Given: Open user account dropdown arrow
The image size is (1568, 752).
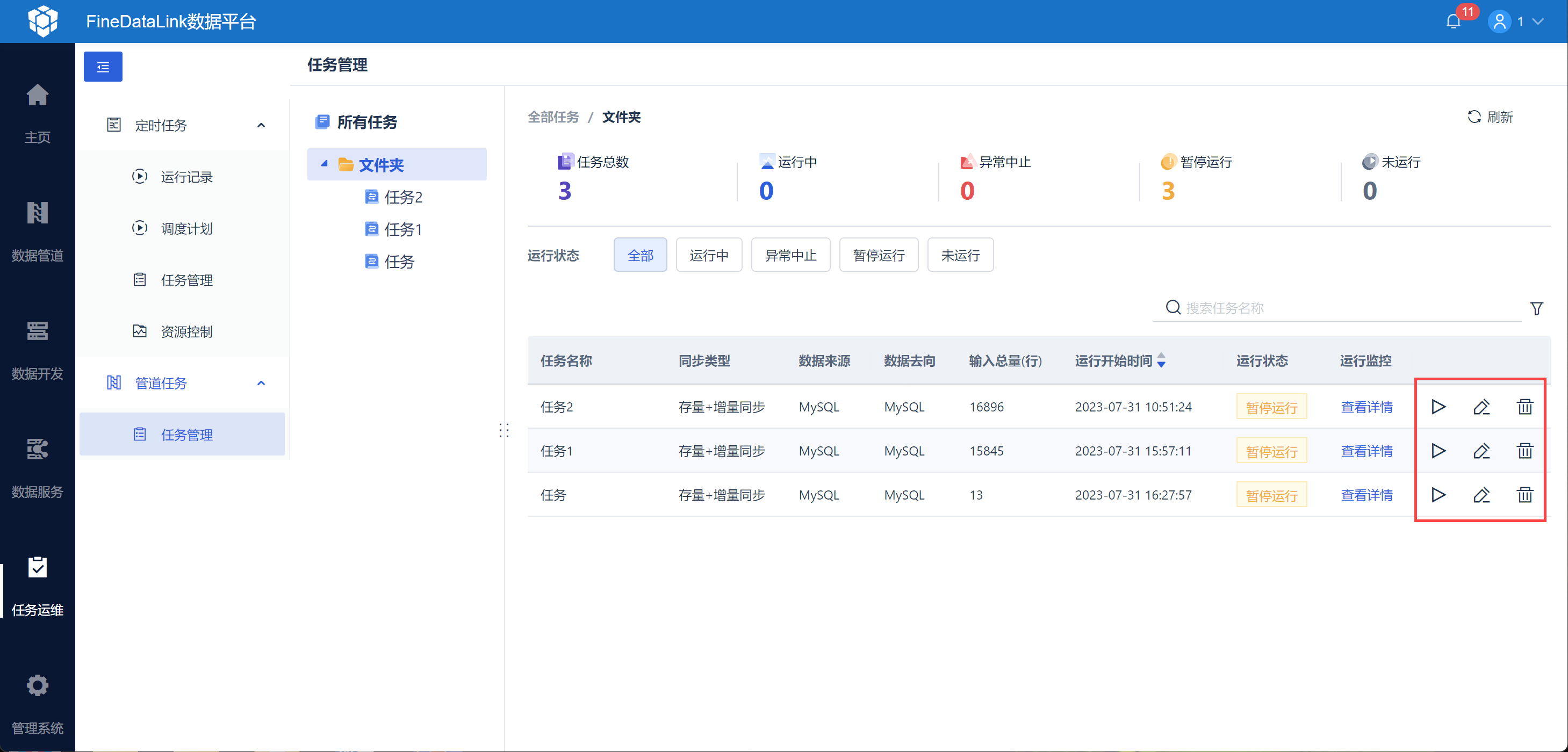Looking at the screenshot, I should point(1538,22).
